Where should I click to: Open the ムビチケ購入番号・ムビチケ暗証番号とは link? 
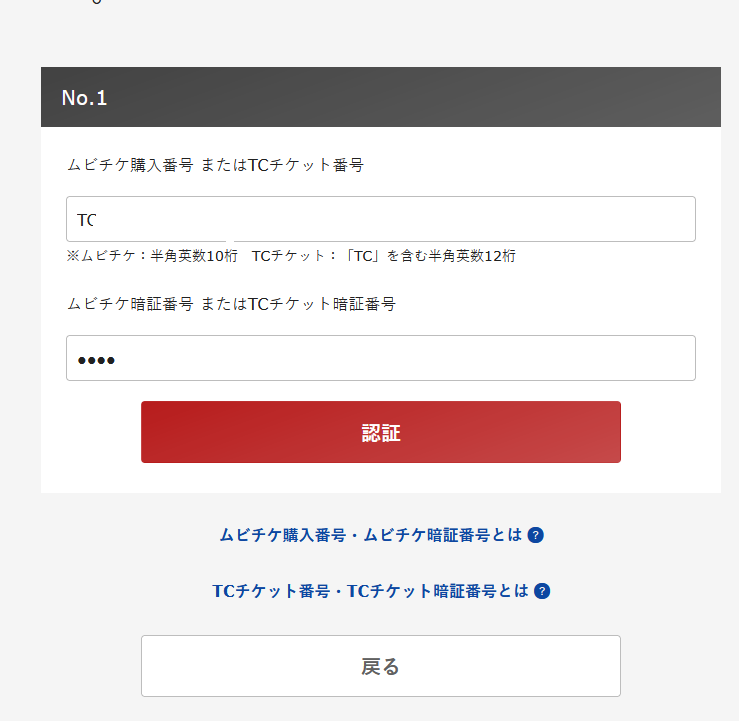click(x=370, y=535)
